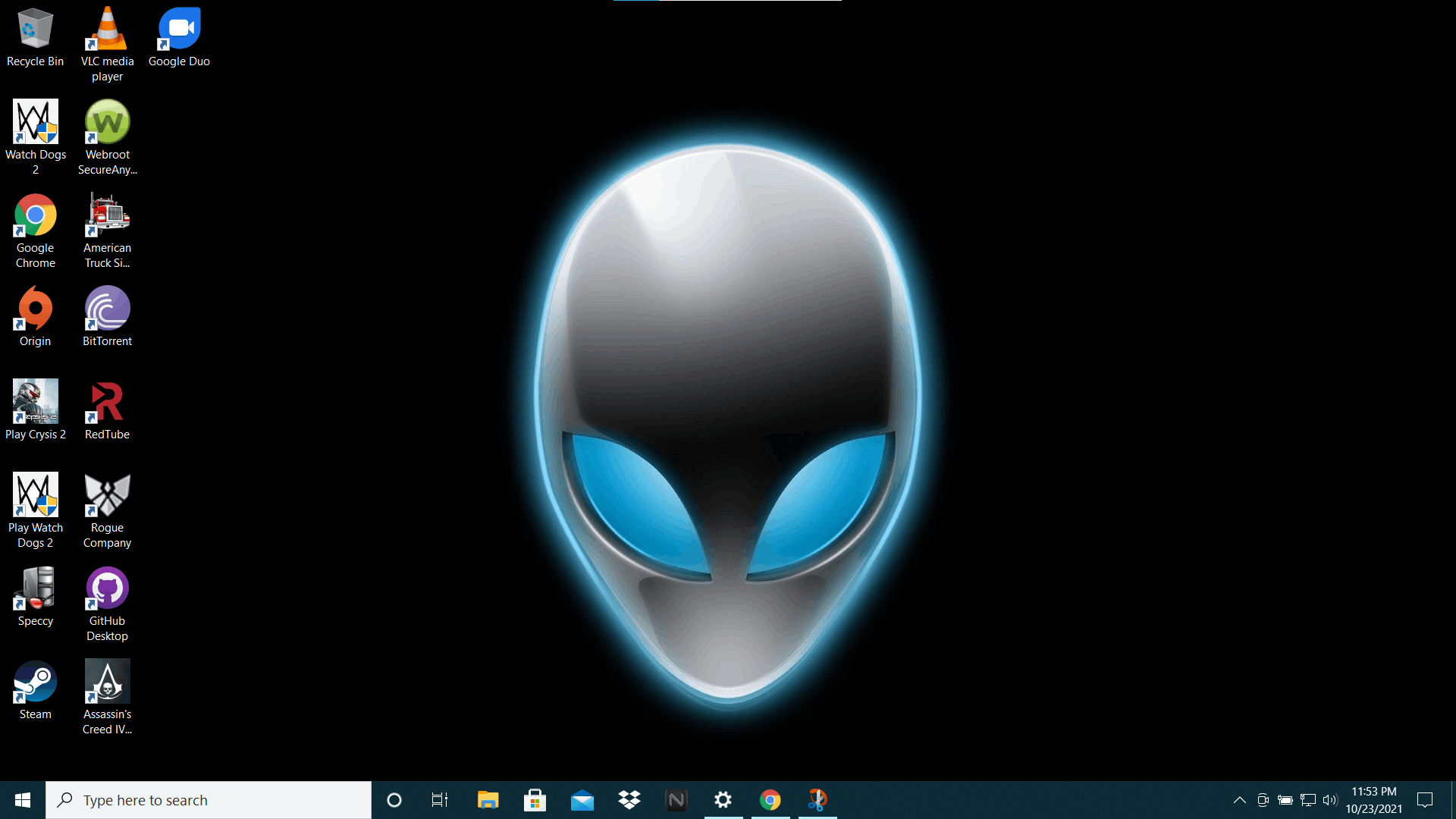Mute sound via the volume tray icon
Viewport: 1456px width, 819px height.
pyautogui.click(x=1332, y=799)
